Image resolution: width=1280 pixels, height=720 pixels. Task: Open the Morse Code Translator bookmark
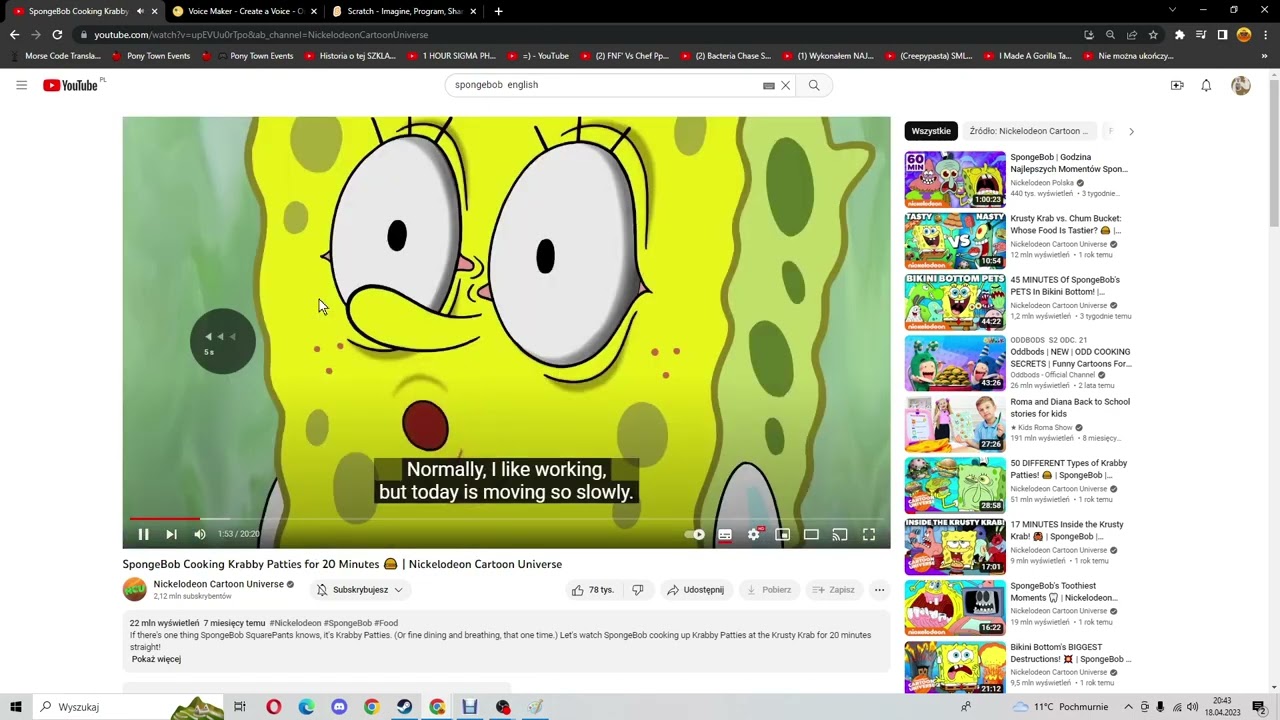pyautogui.click(x=55, y=56)
